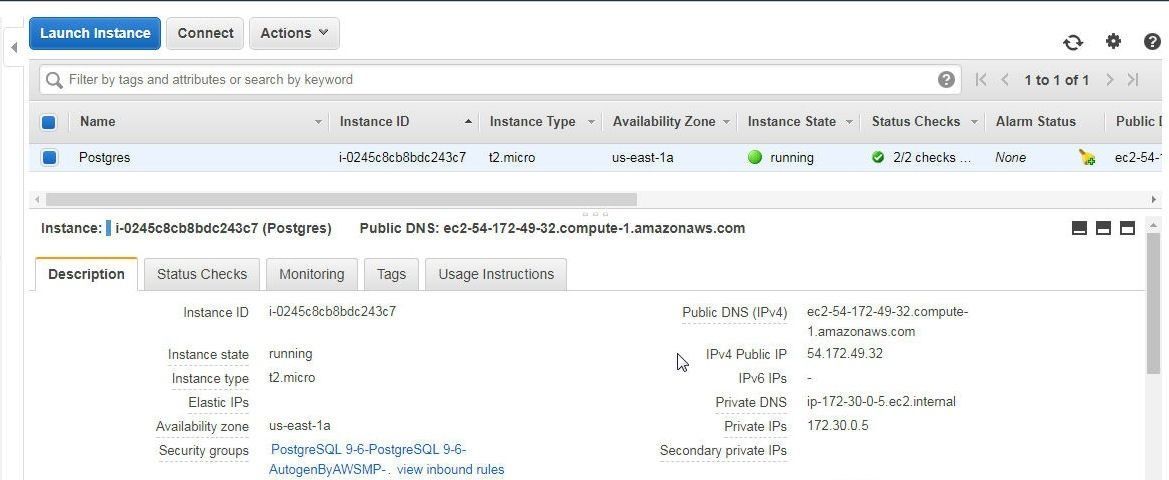Open the help question mark icon
The height and width of the screenshot is (480, 1169).
[1152, 42]
